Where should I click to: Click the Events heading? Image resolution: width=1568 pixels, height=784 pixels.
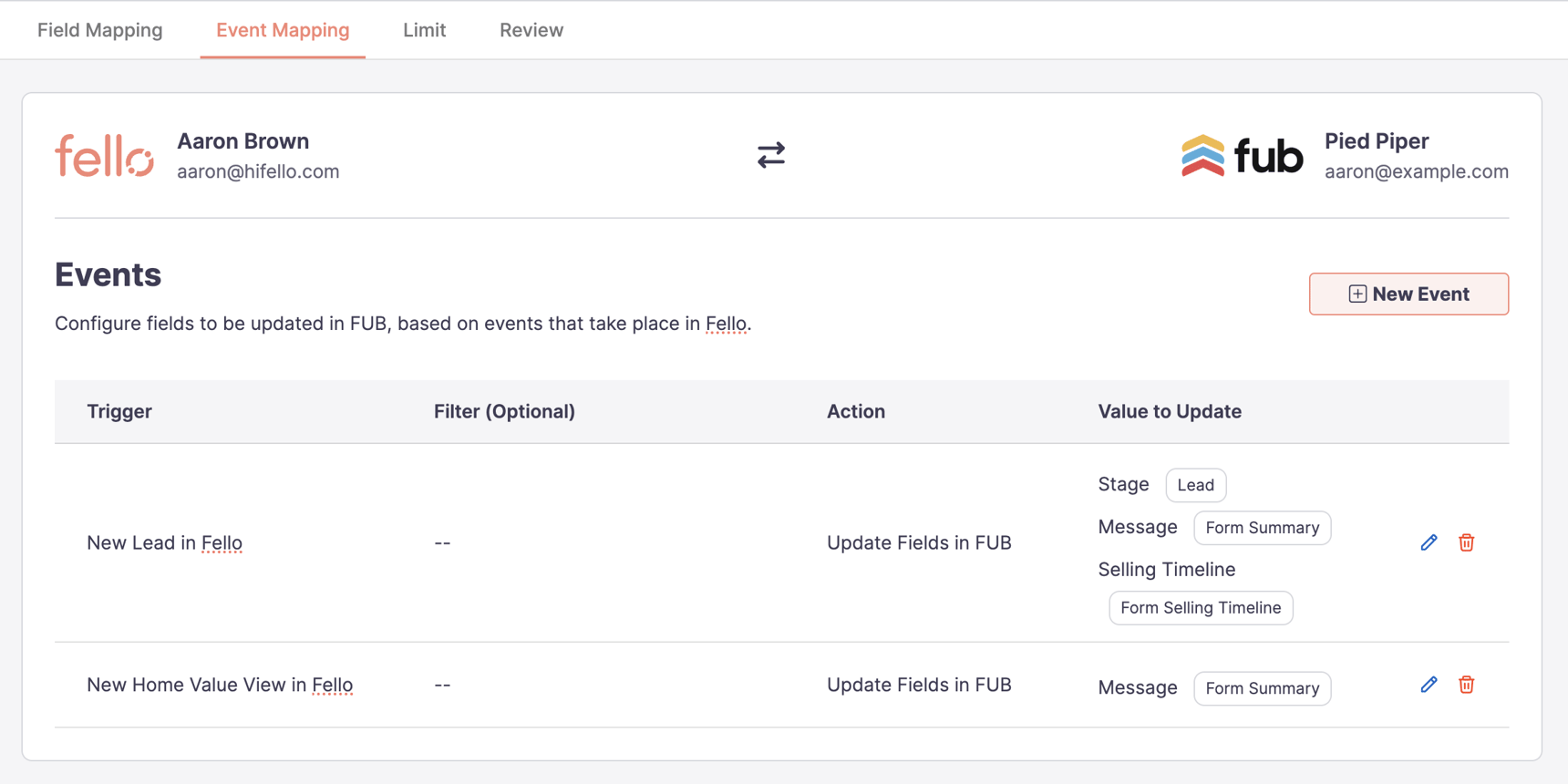pos(108,274)
